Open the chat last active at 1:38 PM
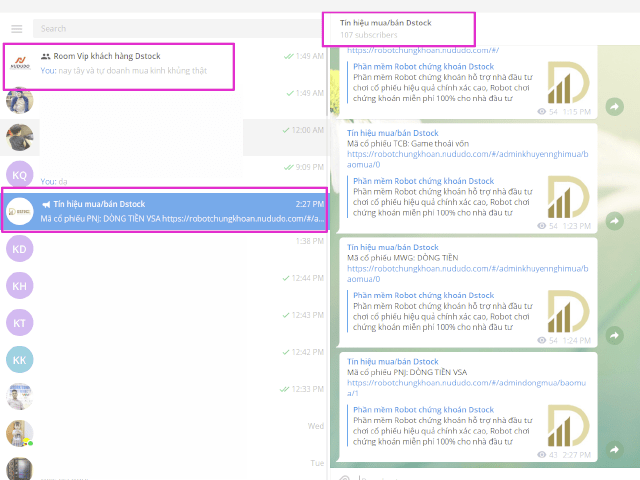 pos(163,249)
